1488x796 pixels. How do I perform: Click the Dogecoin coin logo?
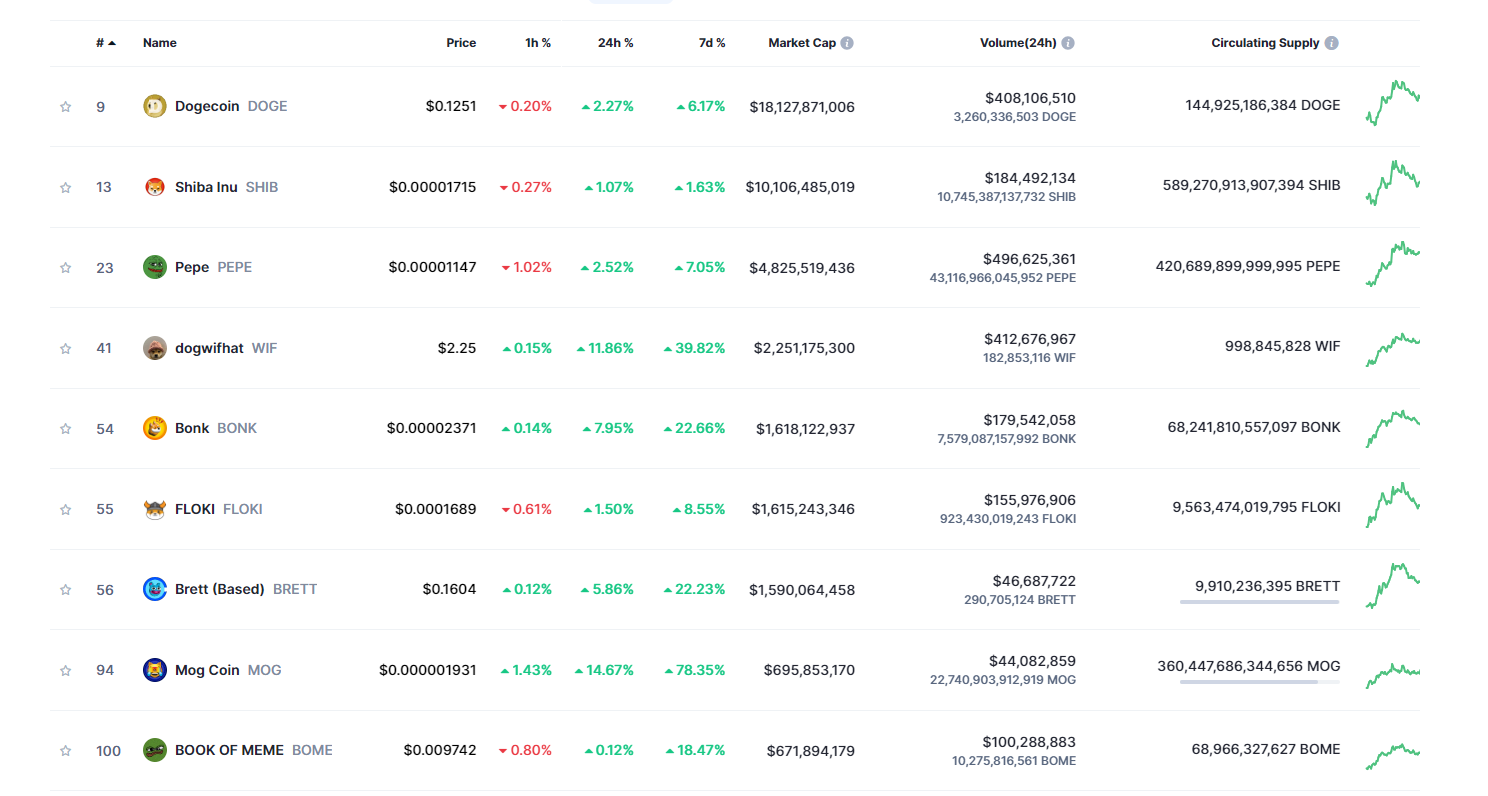pyautogui.click(x=154, y=106)
